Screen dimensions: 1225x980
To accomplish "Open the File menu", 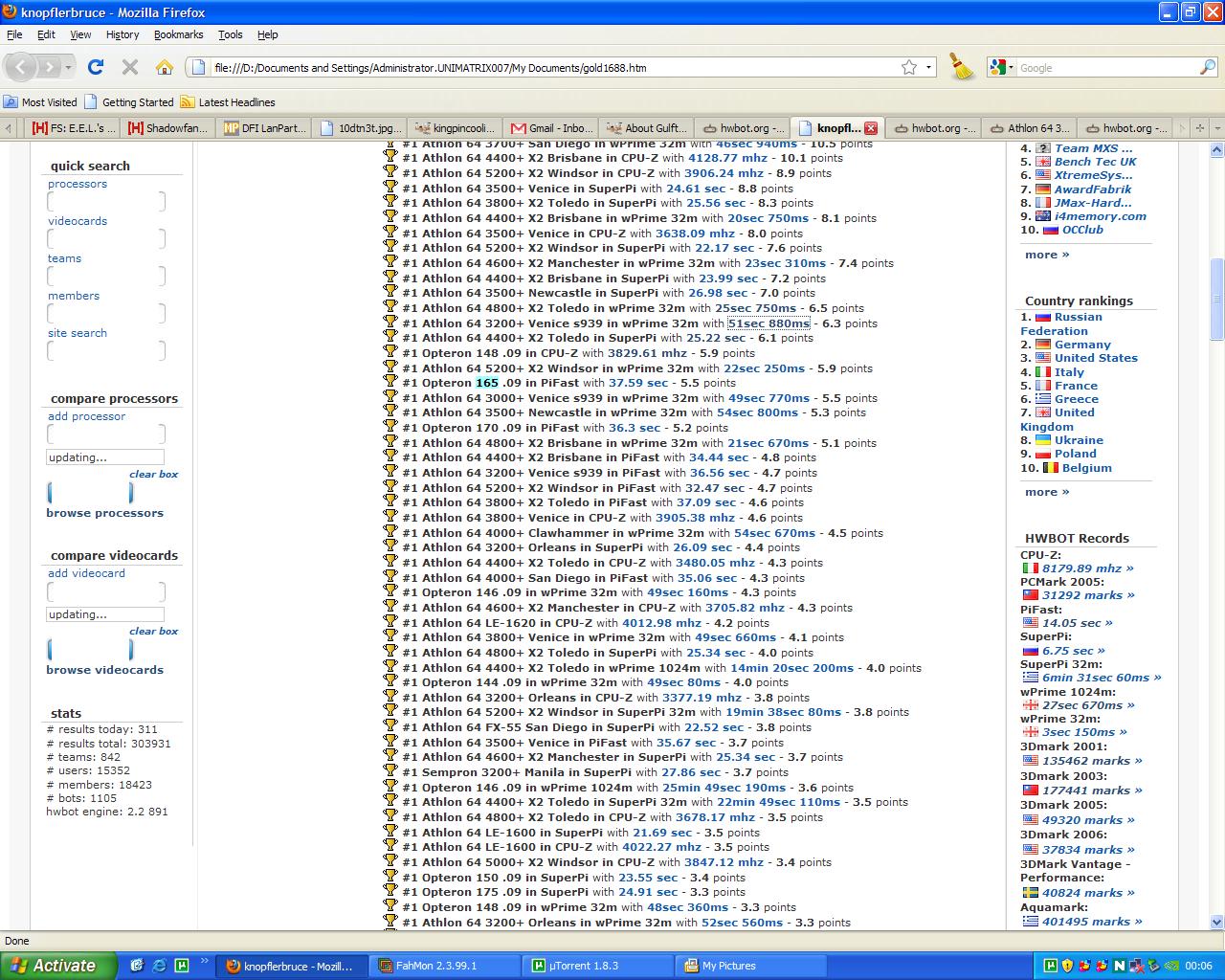I will pyautogui.click(x=14, y=34).
